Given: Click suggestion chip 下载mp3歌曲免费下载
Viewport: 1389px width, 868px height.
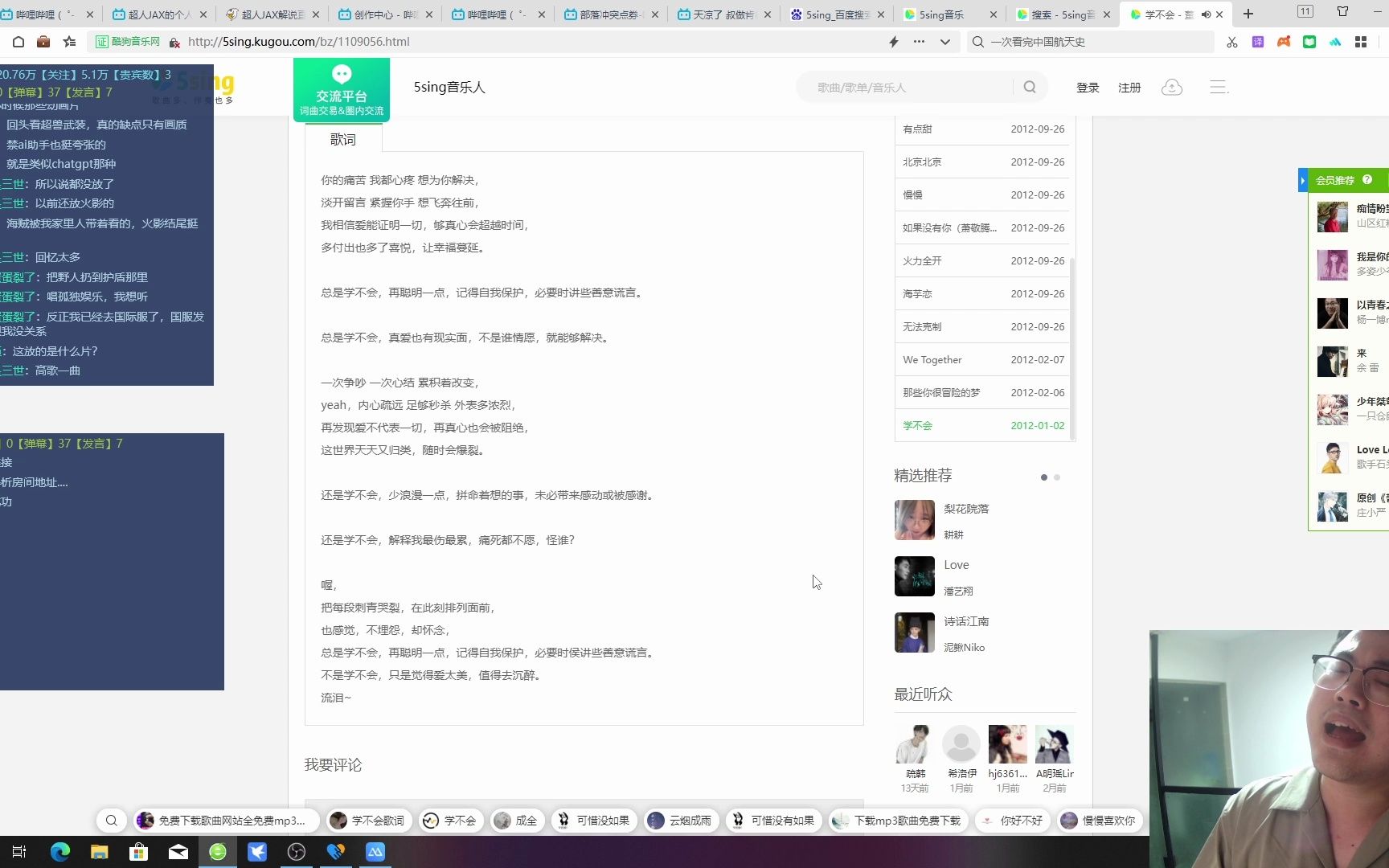Looking at the screenshot, I should coord(898,821).
